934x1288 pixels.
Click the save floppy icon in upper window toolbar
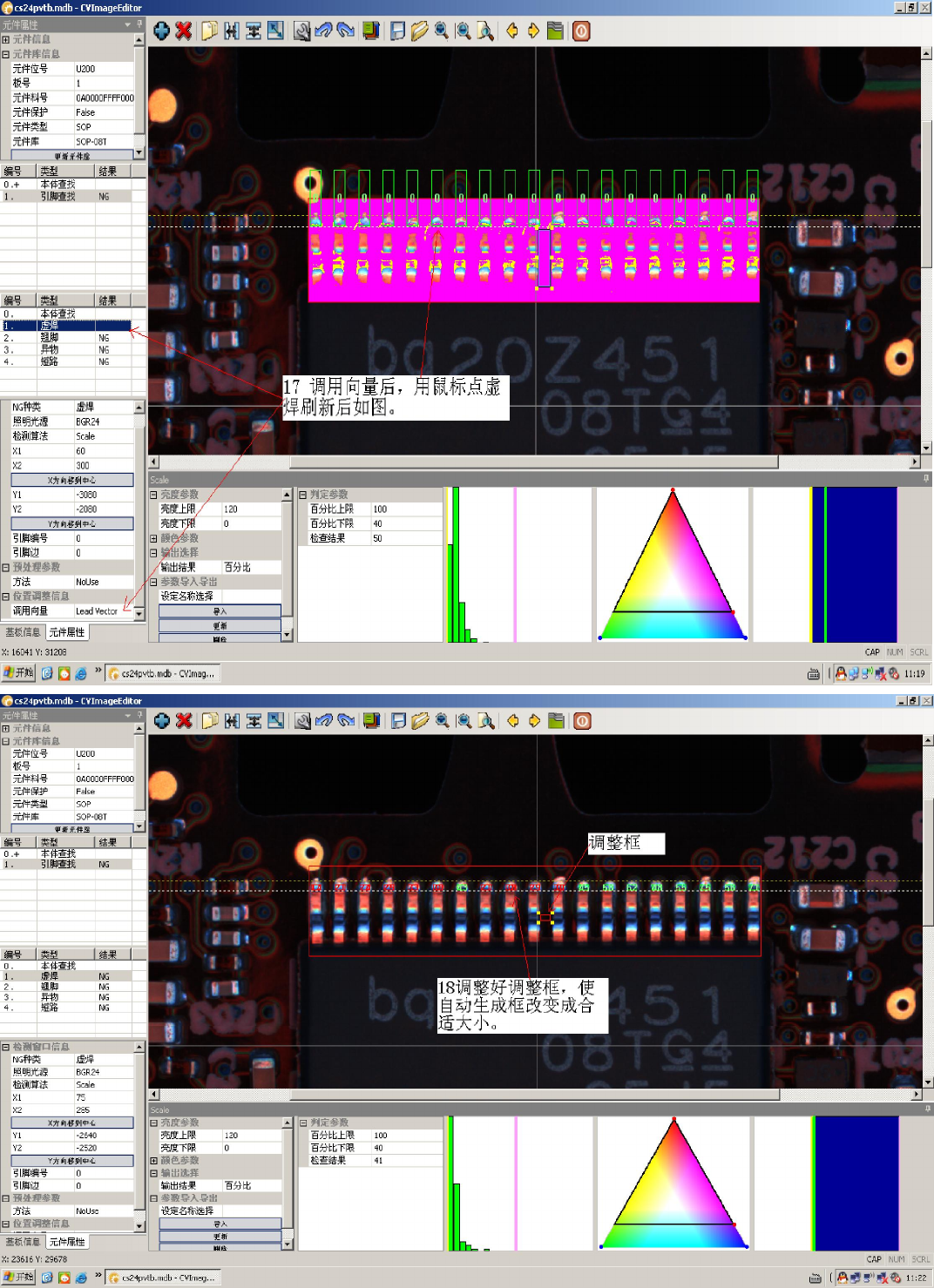tap(398, 31)
